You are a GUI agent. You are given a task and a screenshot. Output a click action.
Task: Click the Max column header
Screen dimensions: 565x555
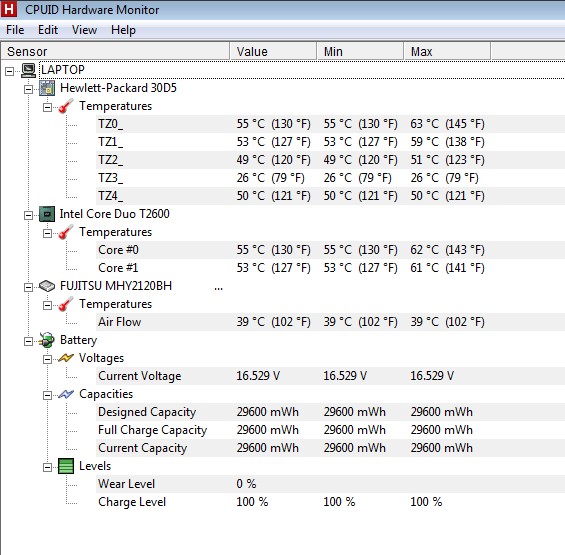(x=447, y=52)
